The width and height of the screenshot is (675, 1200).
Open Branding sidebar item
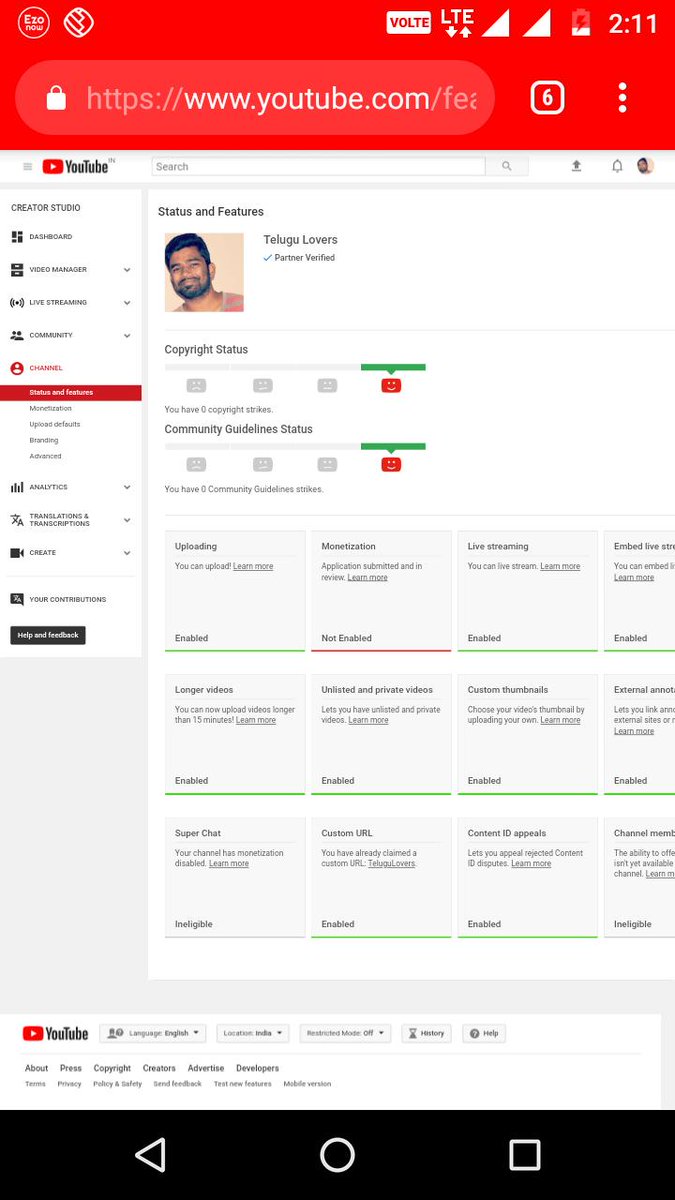click(x=44, y=440)
